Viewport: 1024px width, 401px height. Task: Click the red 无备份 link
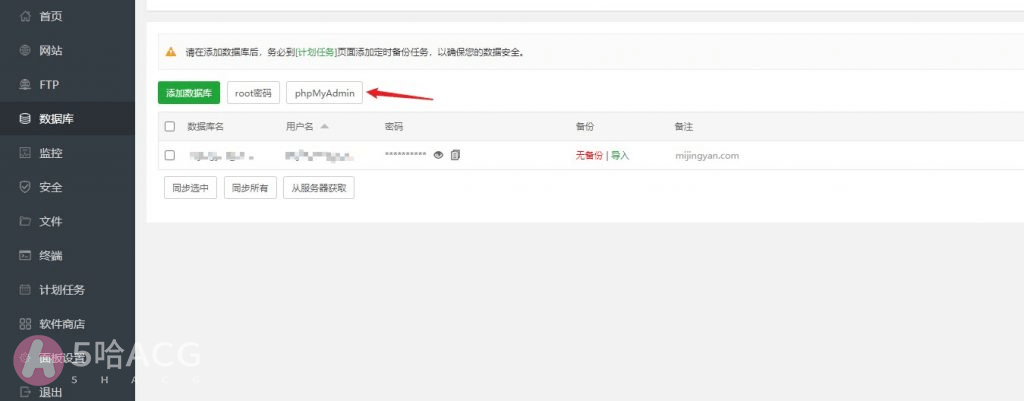[x=589, y=155]
